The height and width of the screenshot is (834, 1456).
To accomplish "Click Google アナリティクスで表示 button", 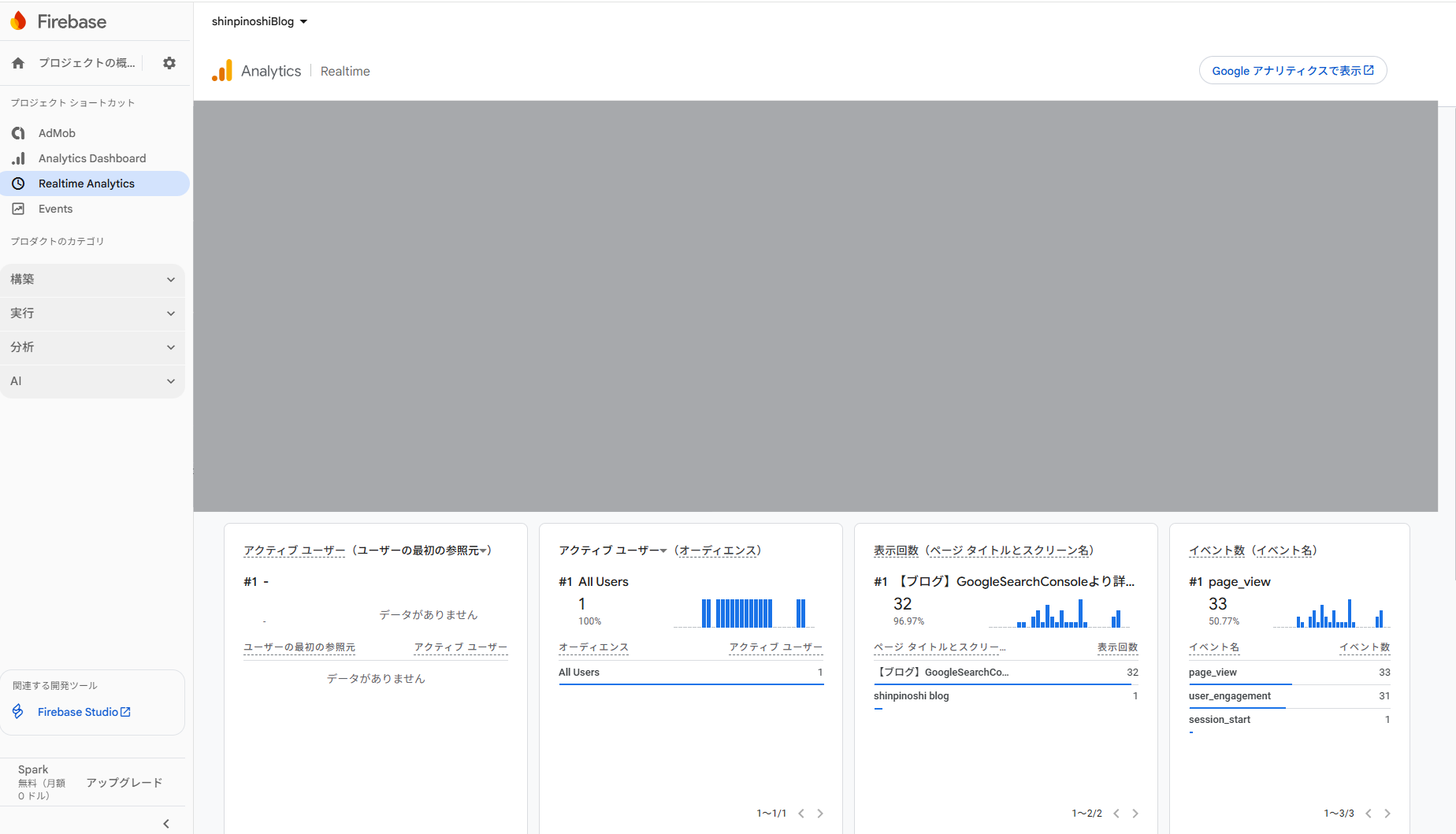I will click(1292, 71).
